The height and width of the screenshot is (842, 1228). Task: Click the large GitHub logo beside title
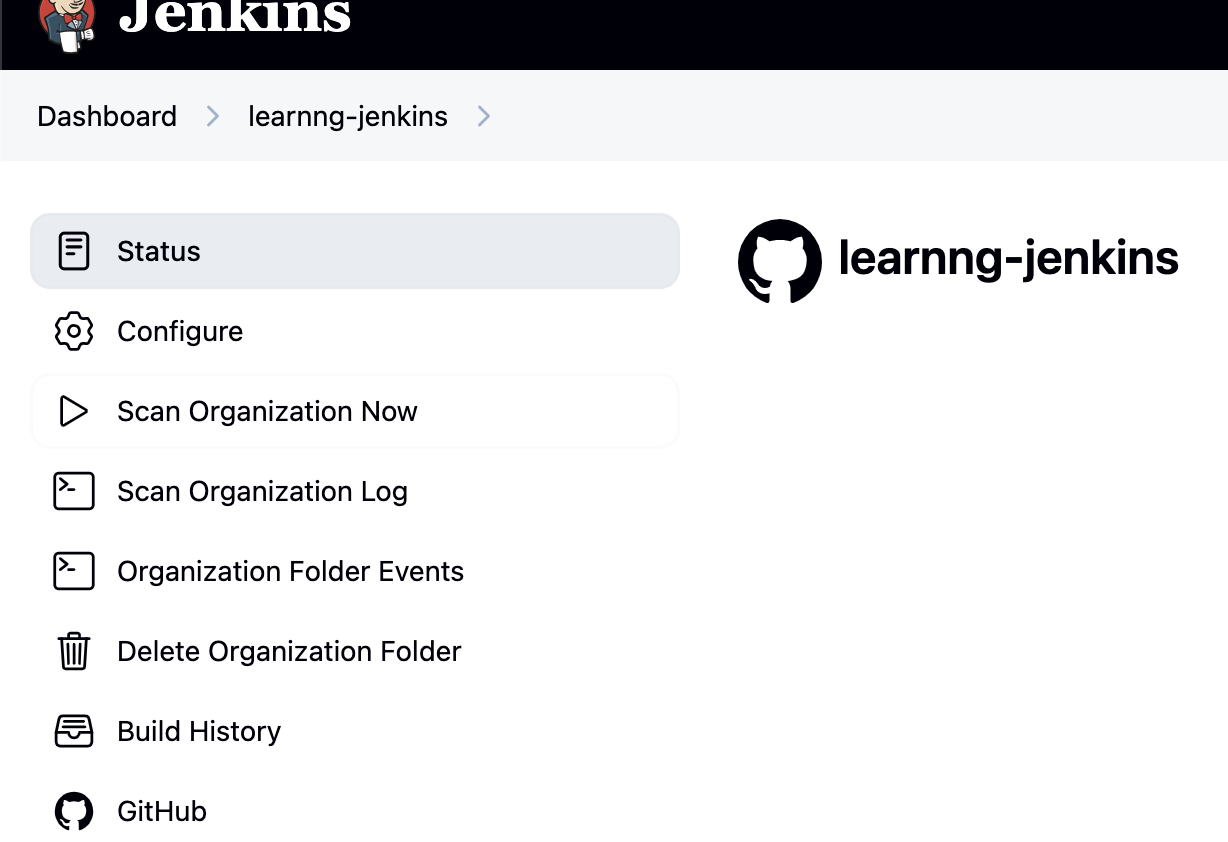780,260
